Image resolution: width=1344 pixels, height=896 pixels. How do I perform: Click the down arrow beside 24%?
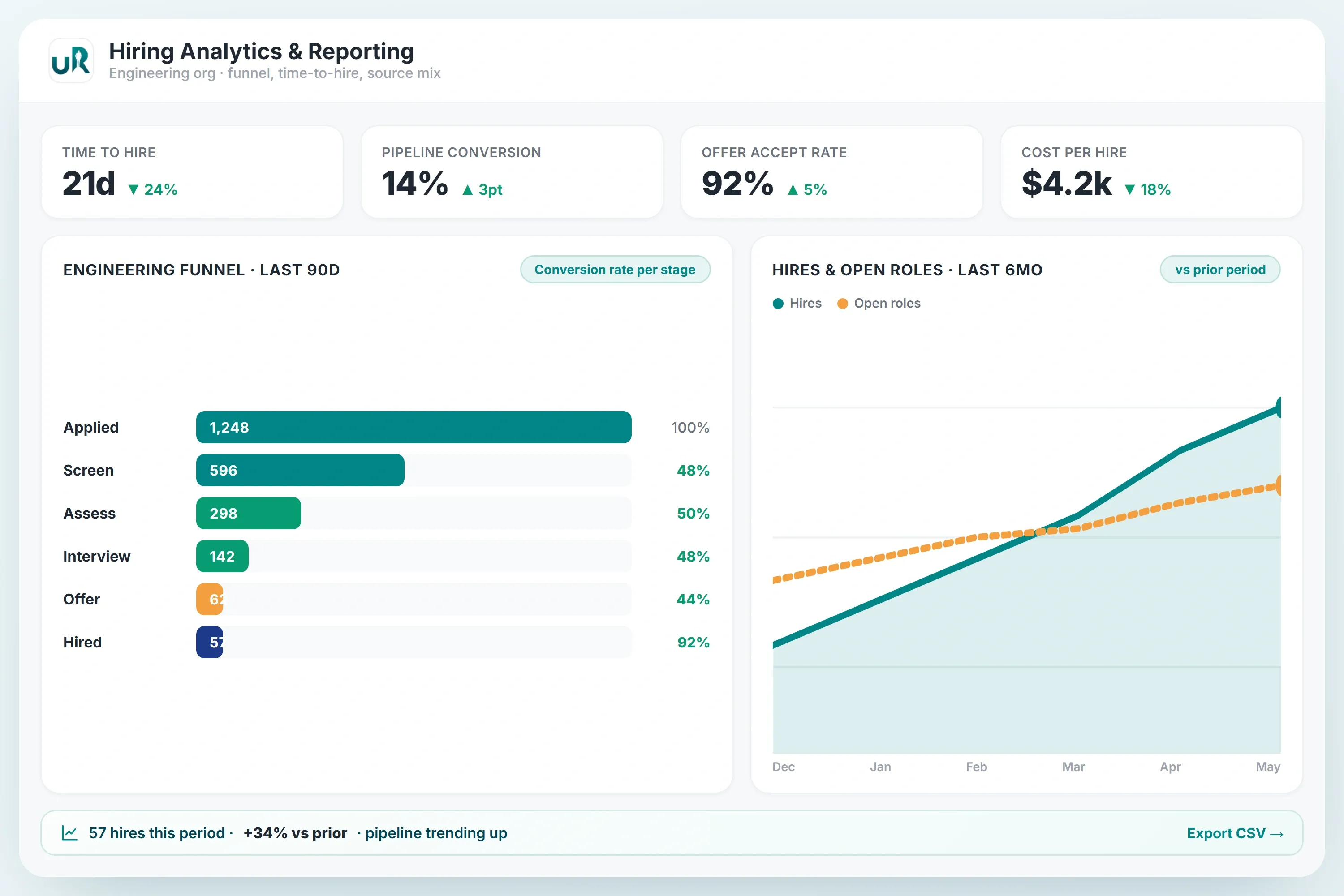133,190
